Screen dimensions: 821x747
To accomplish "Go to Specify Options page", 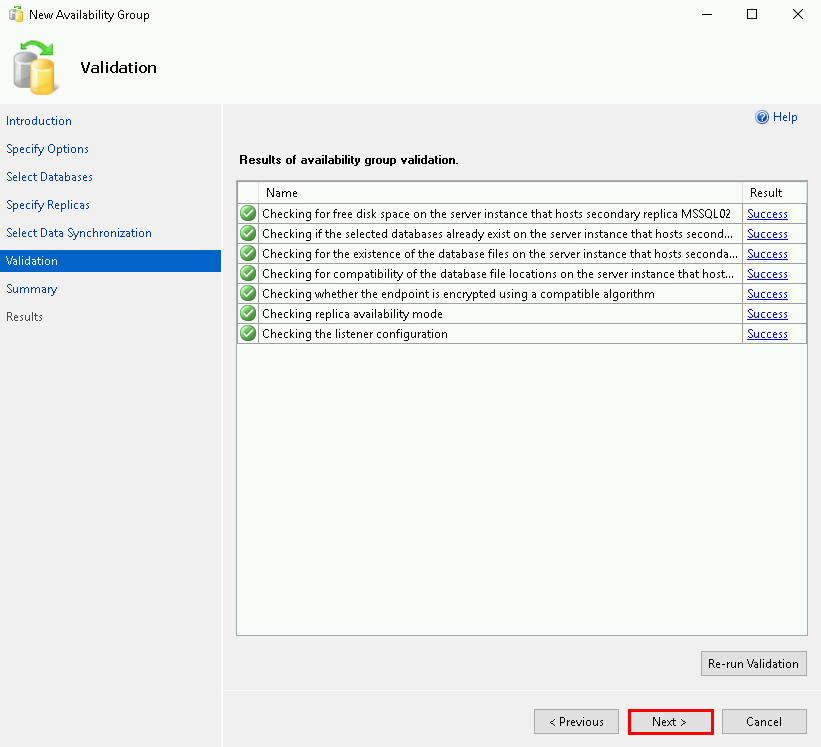I will click(x=47, y=149).
